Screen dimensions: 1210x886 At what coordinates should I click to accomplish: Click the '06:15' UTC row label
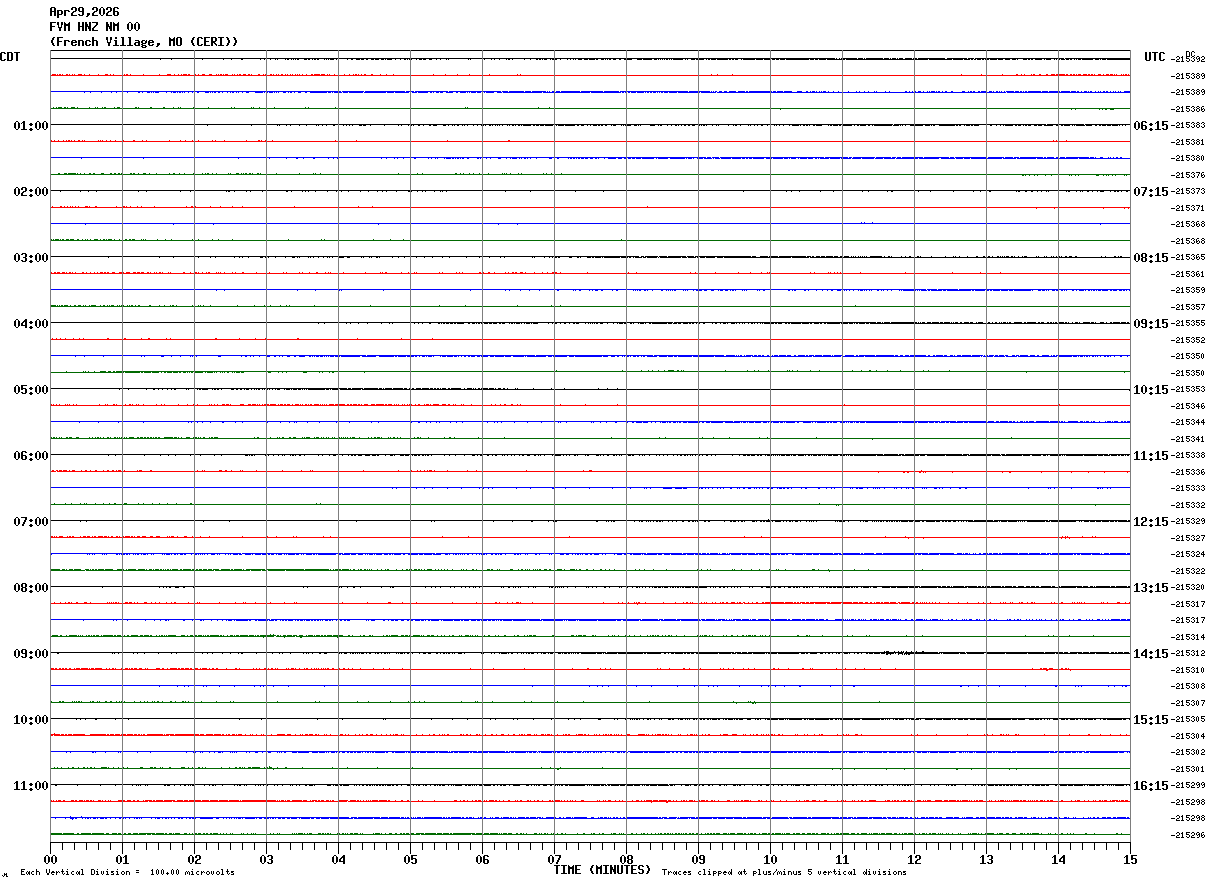point(1150,126)
